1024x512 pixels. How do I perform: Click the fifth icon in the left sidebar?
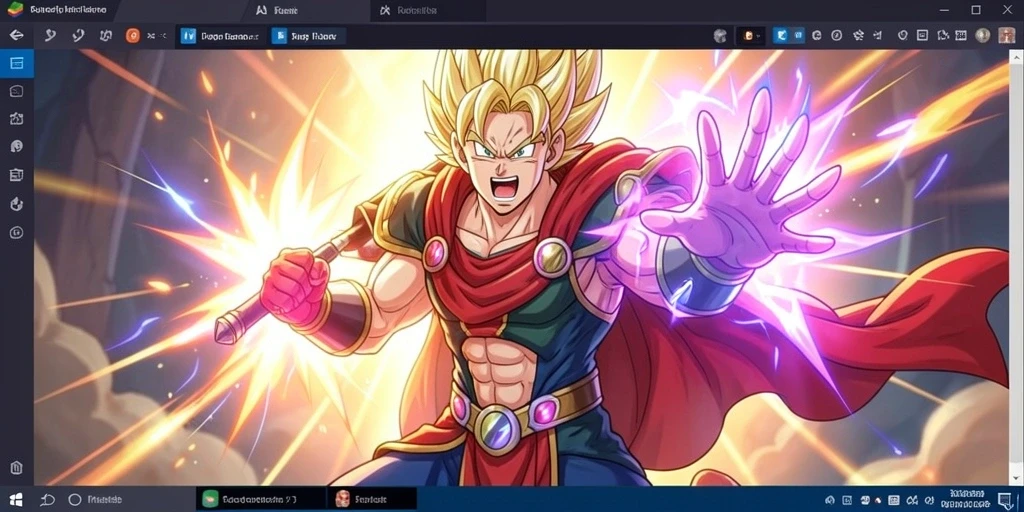17,175
